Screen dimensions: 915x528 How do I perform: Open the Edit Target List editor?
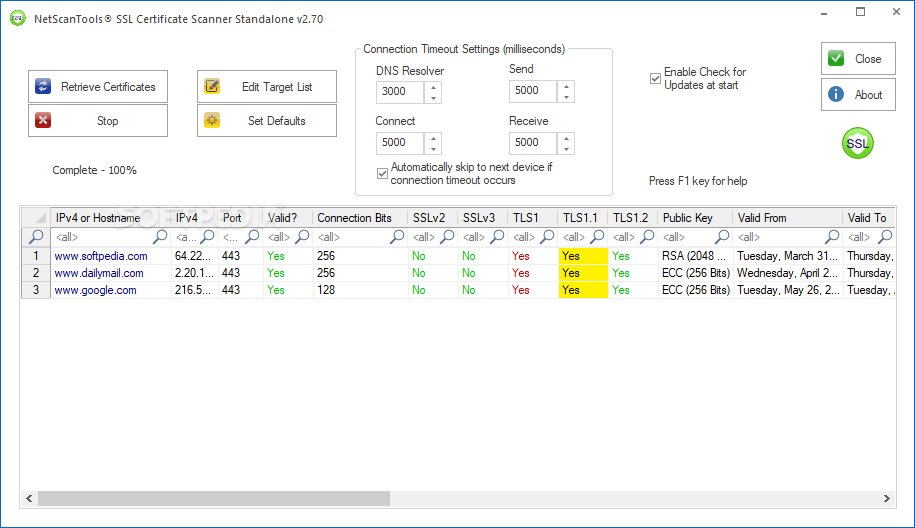click(x=267, y=87)
